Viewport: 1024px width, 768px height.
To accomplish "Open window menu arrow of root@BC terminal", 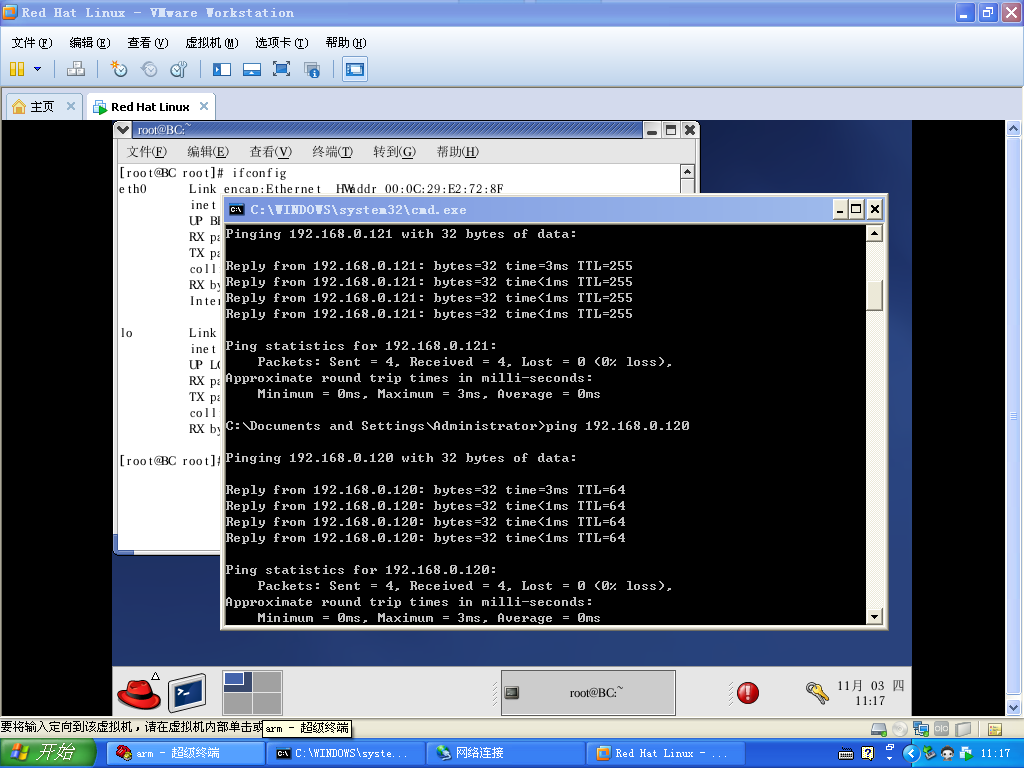I will click(x=123, y=130).
